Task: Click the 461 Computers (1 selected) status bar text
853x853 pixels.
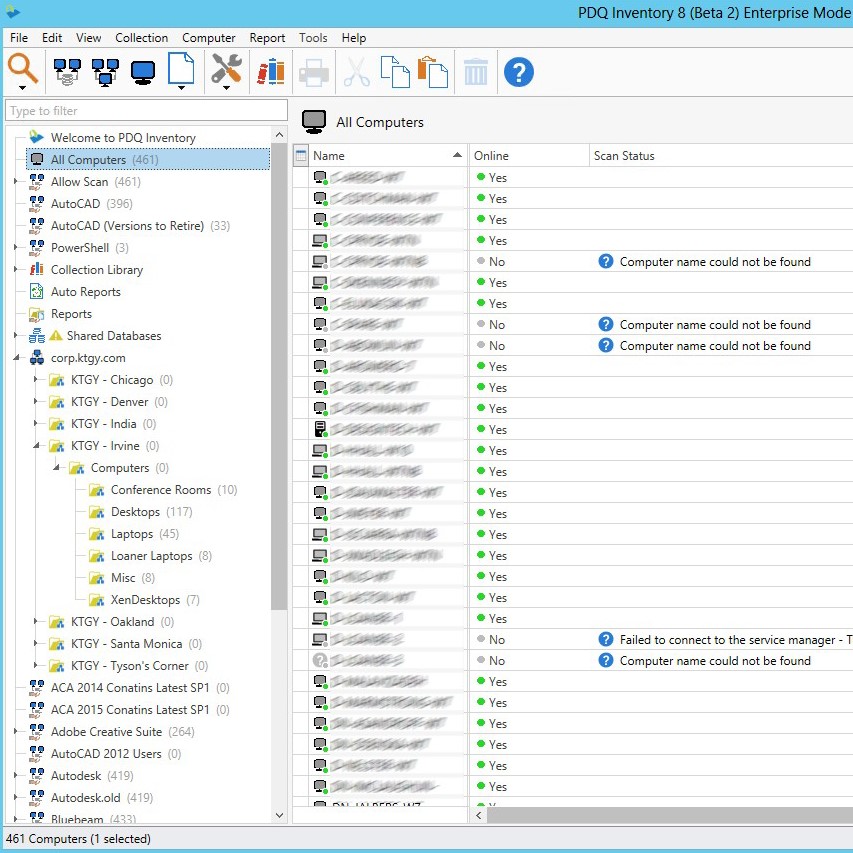Action: 78,838
